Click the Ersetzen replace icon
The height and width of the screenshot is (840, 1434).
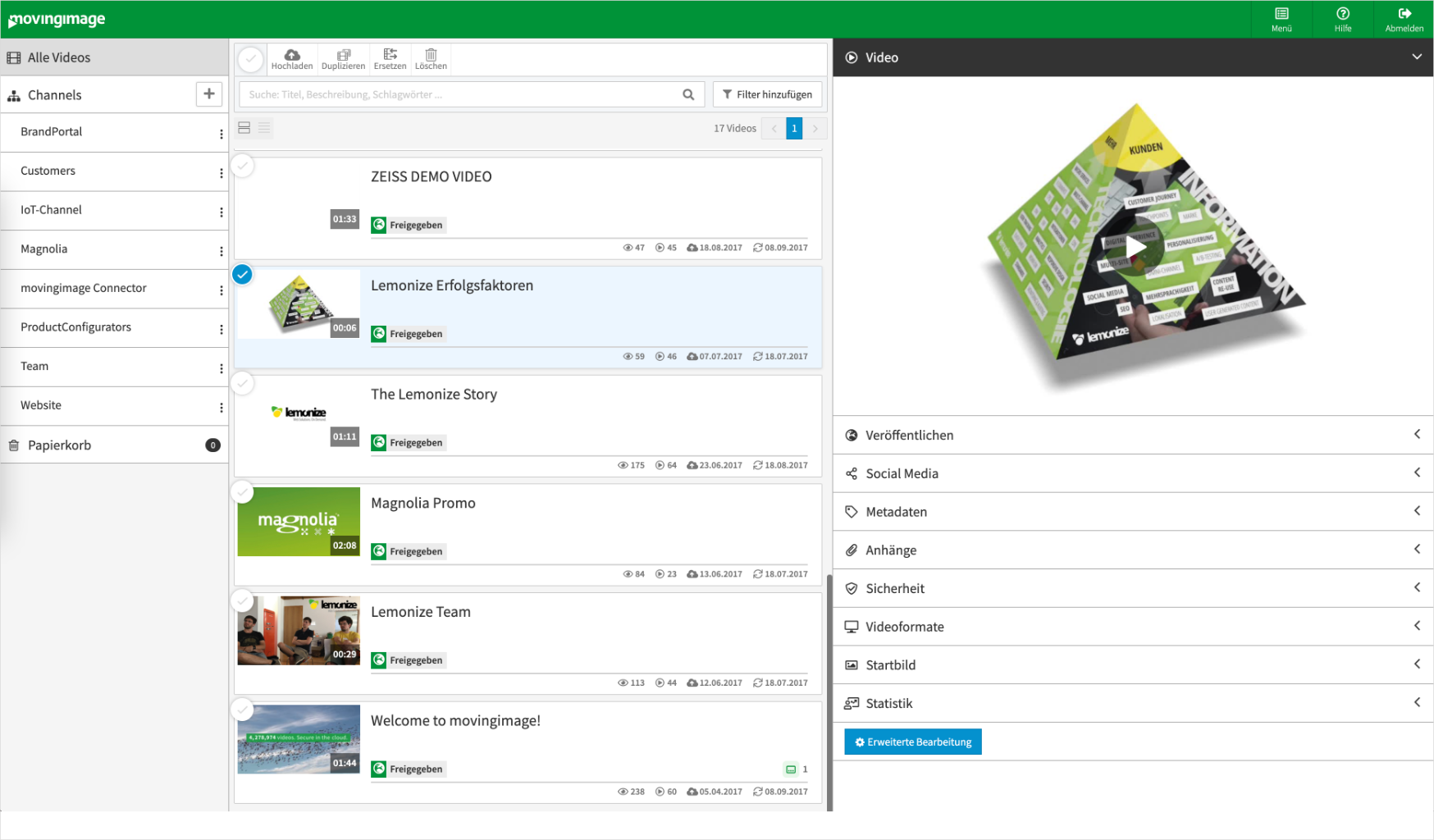[x=390, y=56]
